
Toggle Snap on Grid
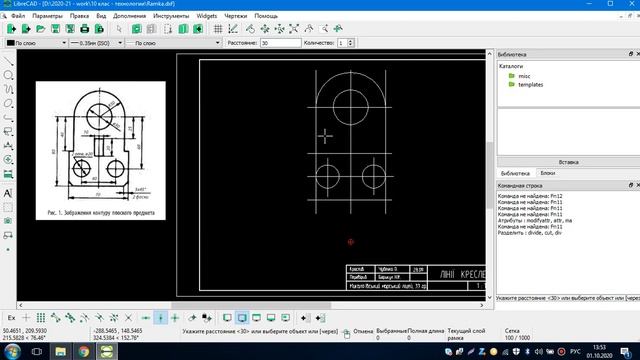click(40, 318)
